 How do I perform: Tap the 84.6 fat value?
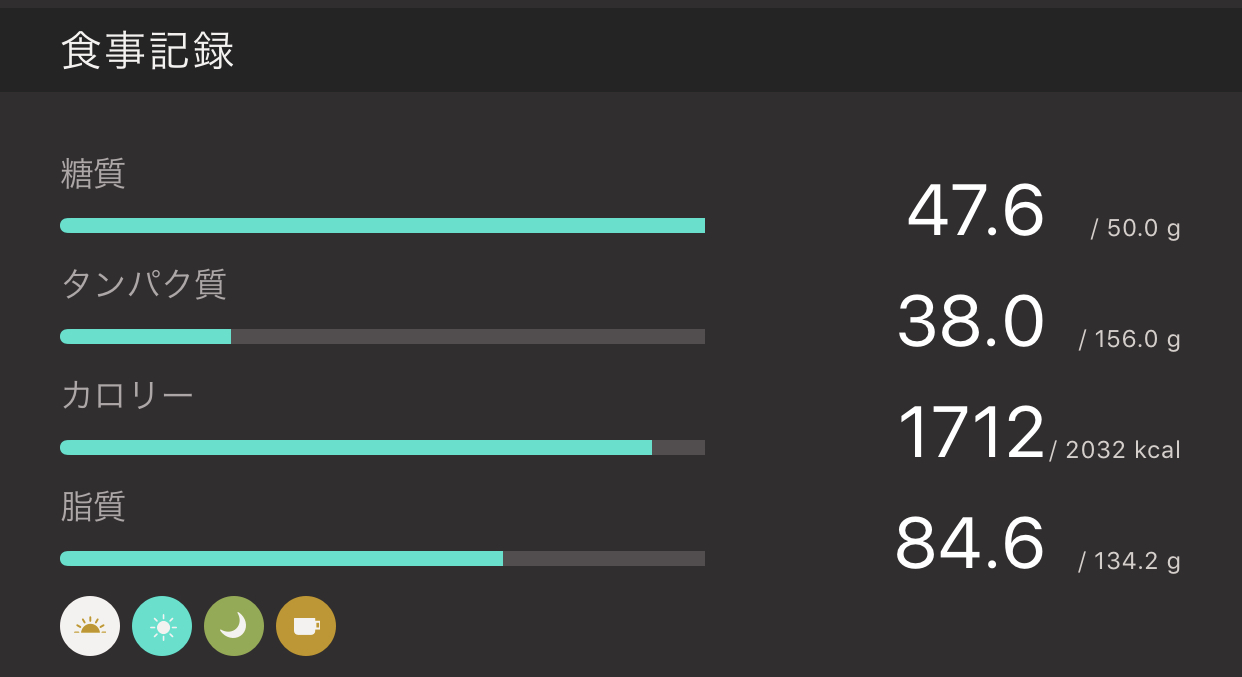tap(969, 544)
